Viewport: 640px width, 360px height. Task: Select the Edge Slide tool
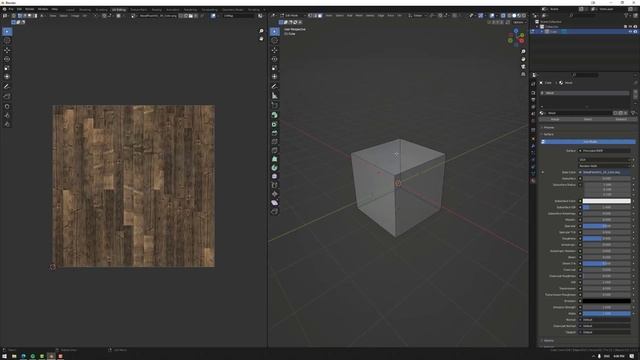pos(275,185)
